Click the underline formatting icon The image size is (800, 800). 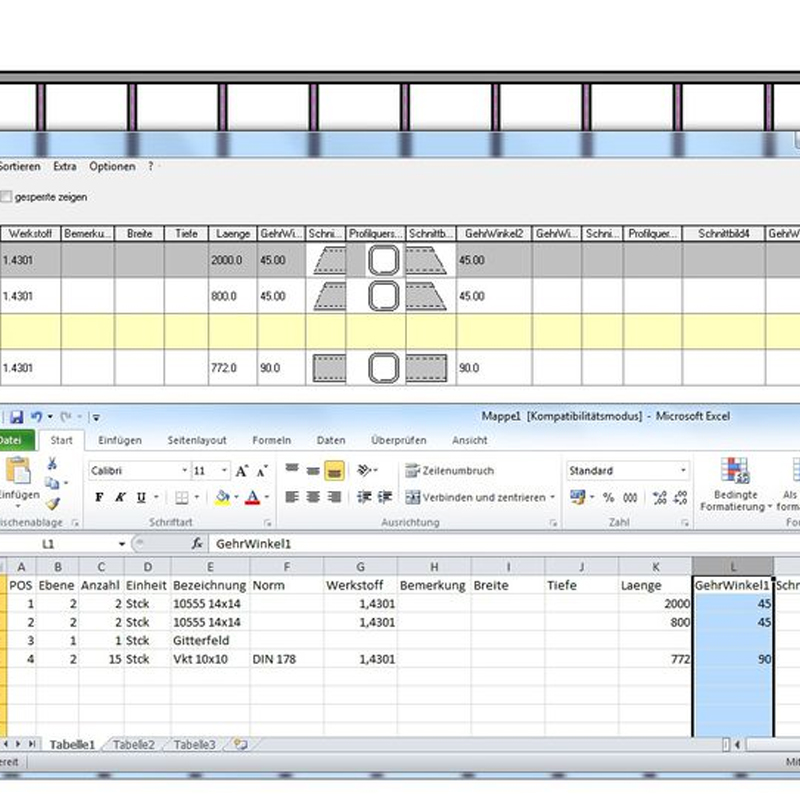(141, 497)
